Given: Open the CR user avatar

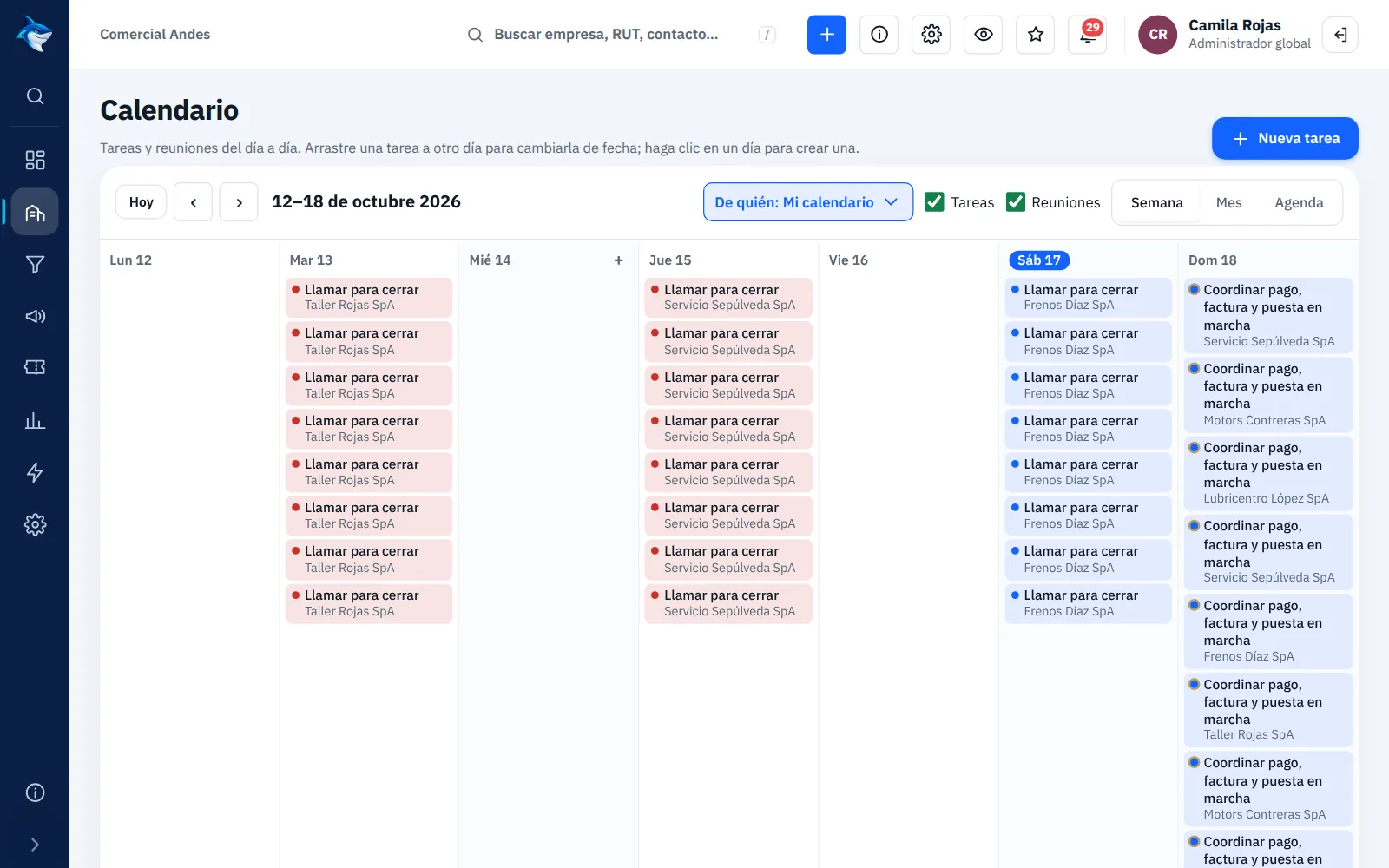Looking at the screenshot, I should click(1158, 35).
